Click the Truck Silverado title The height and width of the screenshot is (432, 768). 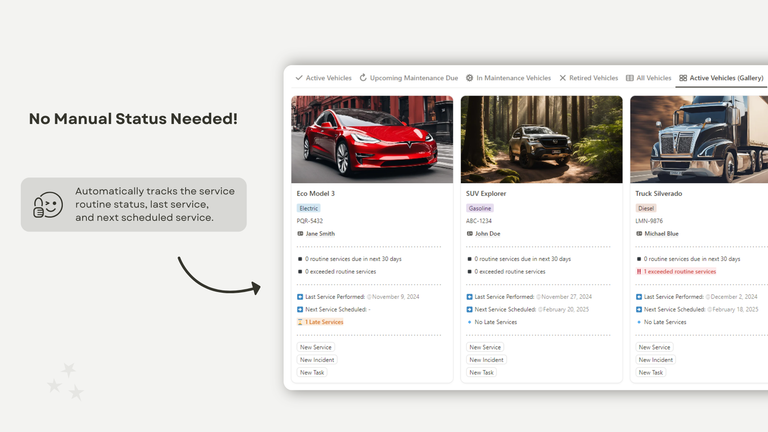tap(663, 192)
